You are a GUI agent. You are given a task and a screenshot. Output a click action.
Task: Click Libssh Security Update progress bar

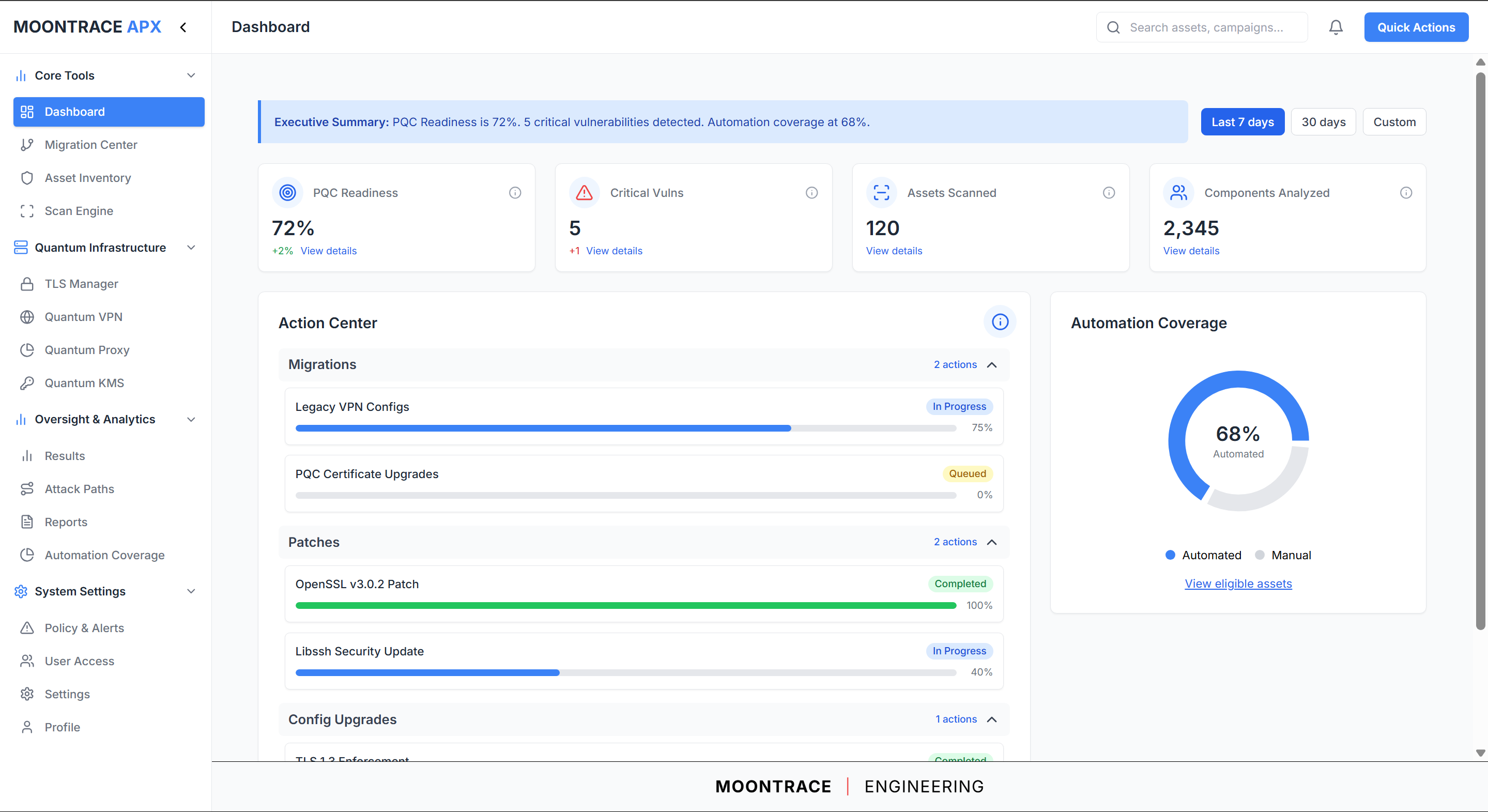pyautogui.click(x=625, y=673)
